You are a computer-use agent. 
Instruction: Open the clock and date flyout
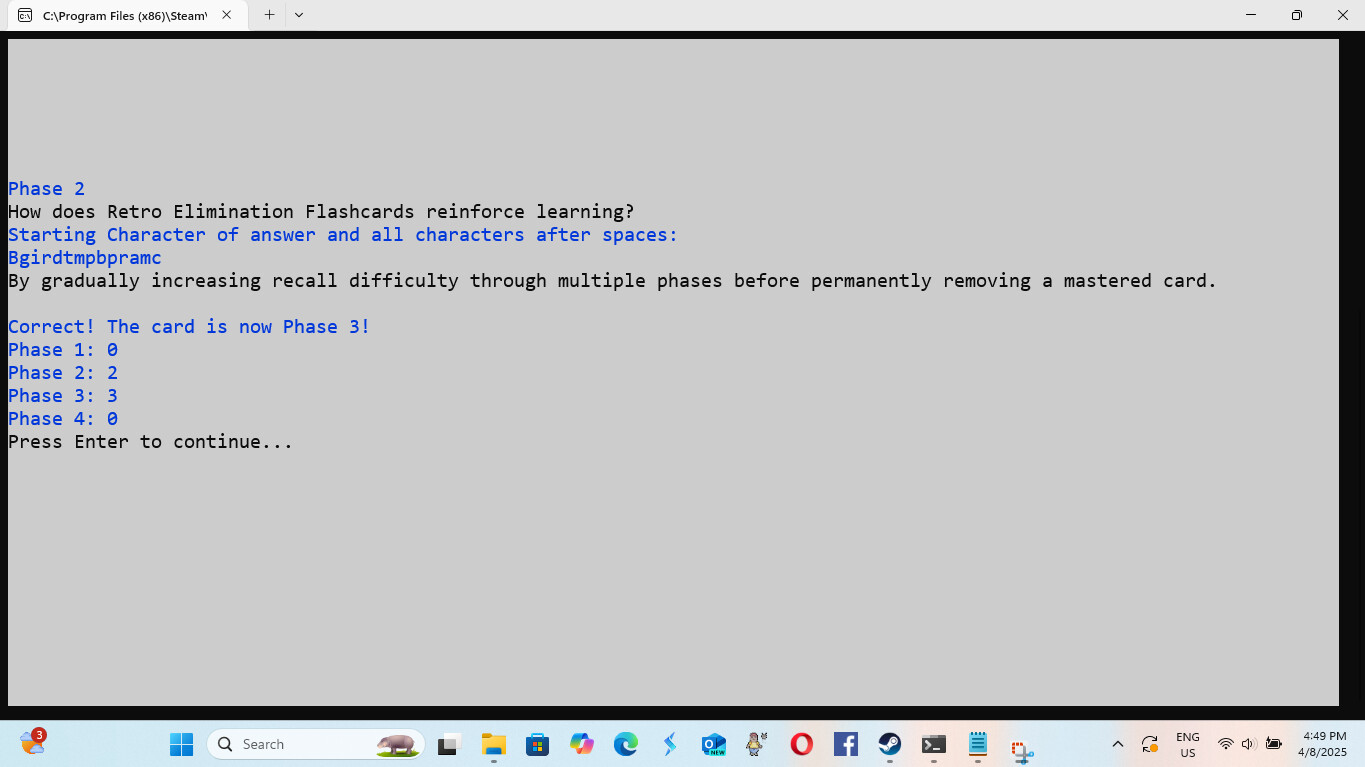tap(1323, 744)
